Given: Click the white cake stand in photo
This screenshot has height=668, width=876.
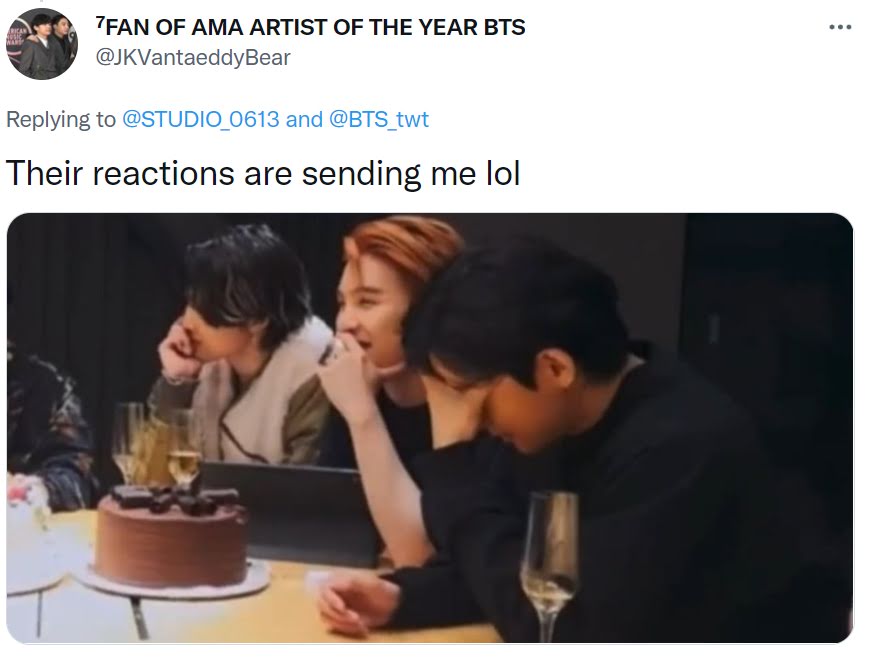Looking at the screenshot, I should (x=173, y=584).
